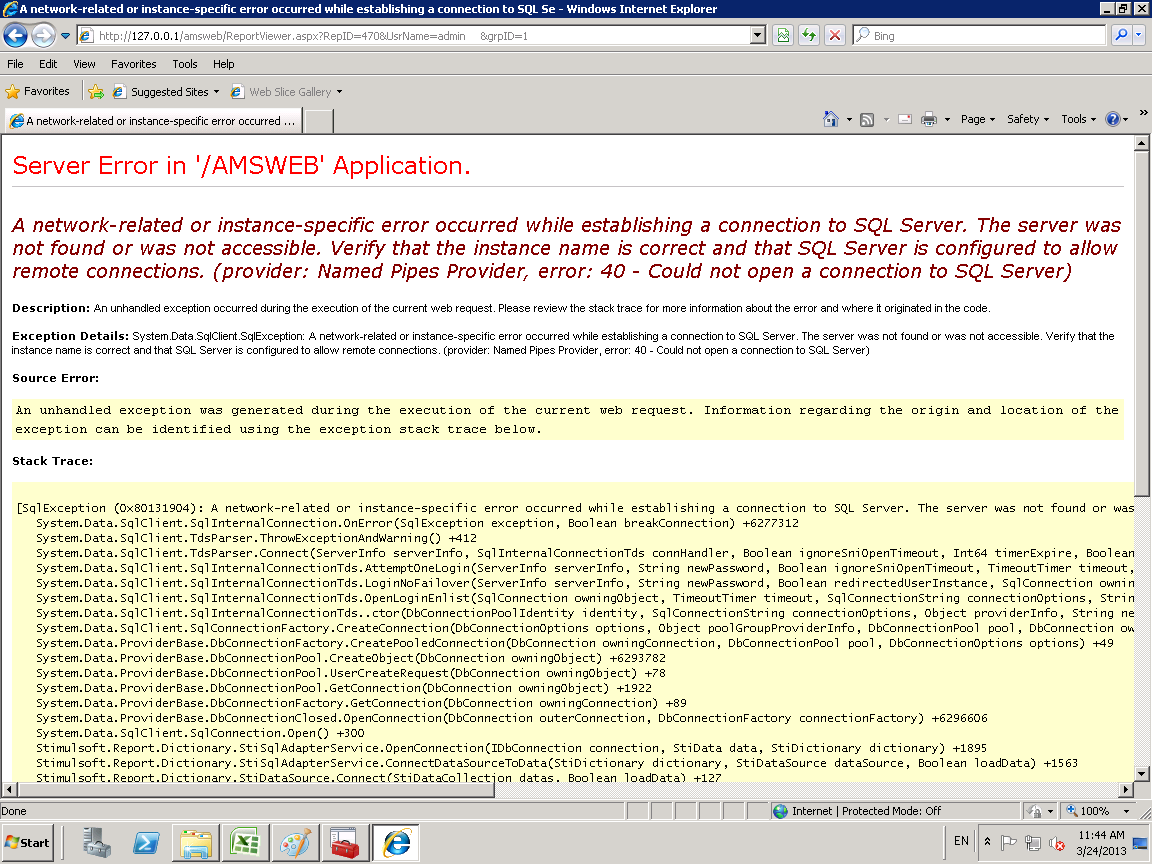The width and height of the screenshot is (1152, 864).
Task: Click EN language indicator in tray
Action: click(x=961, y=841)
